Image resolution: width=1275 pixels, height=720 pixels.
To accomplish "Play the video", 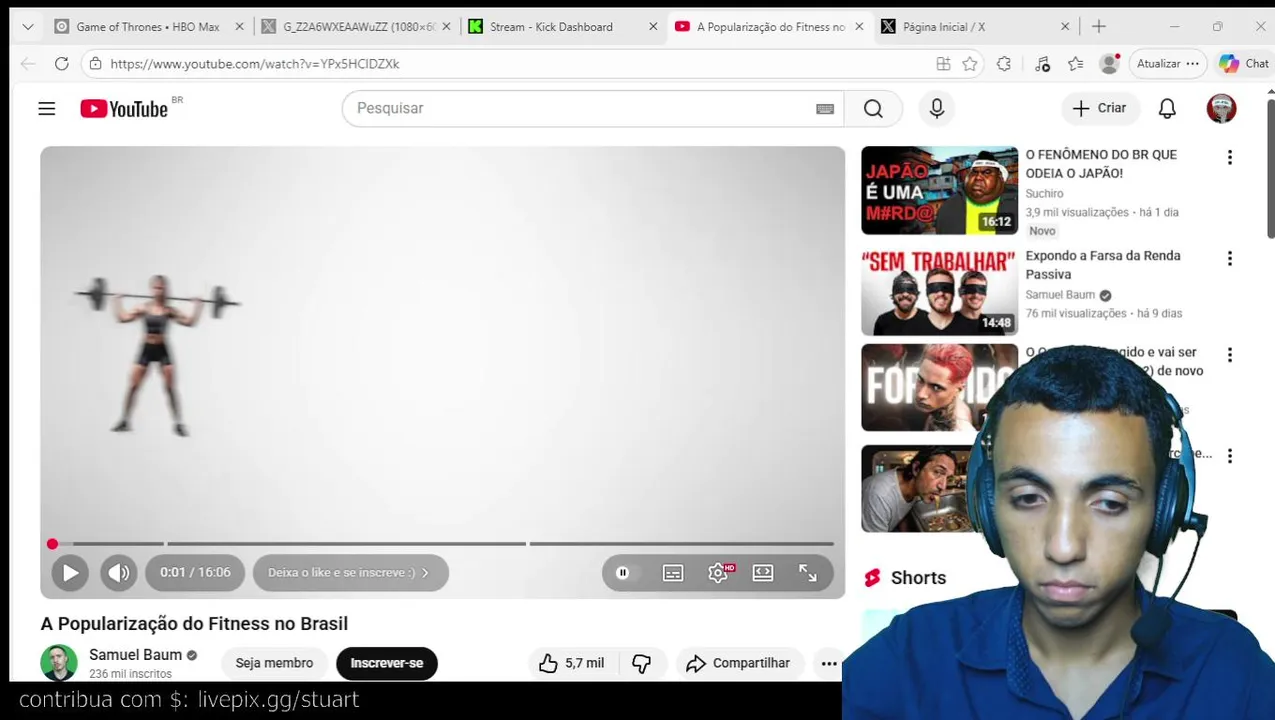I will pyautogui.click(x=70, y=573).
